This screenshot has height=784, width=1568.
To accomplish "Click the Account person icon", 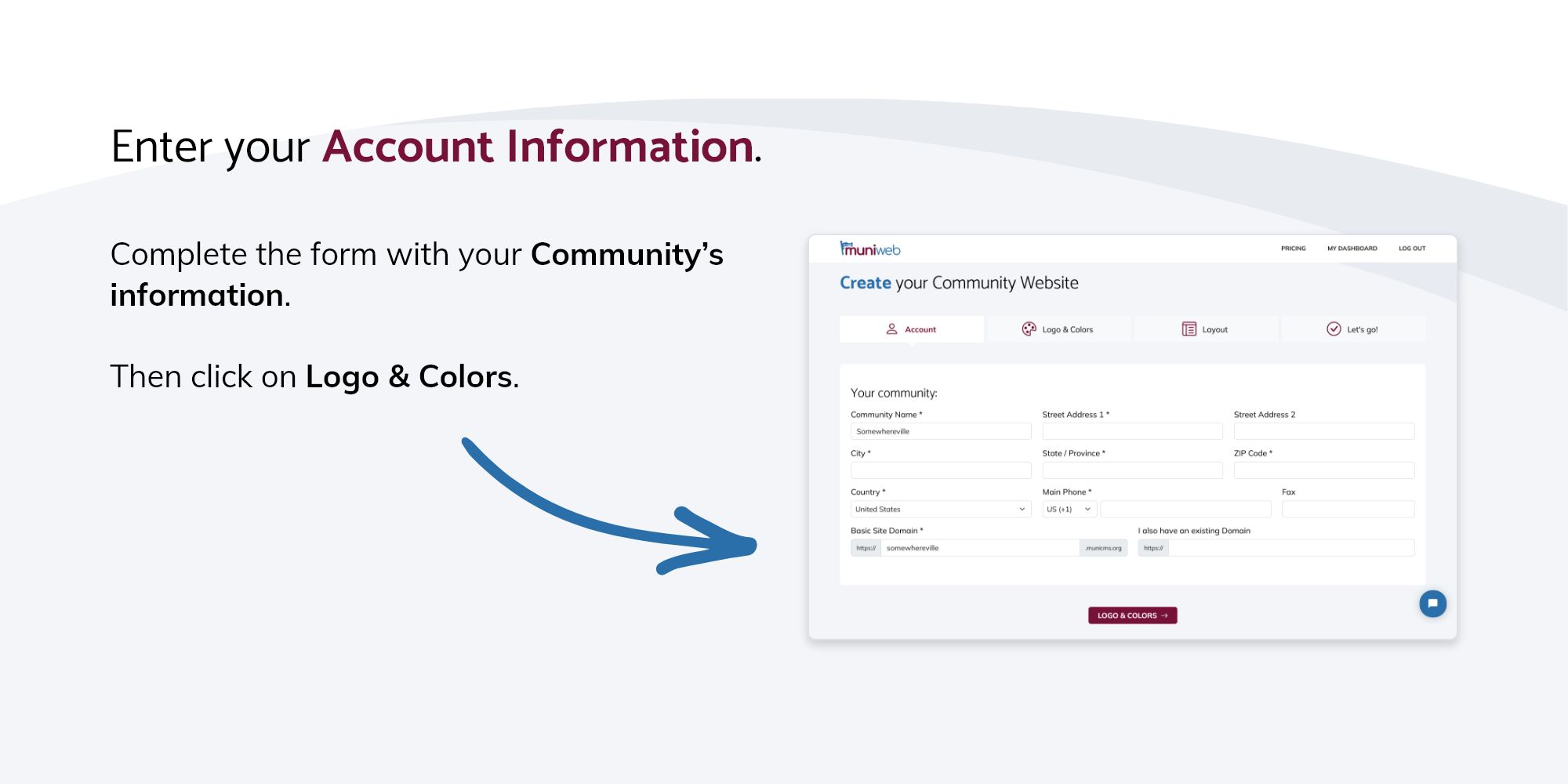I will point(891,329).
